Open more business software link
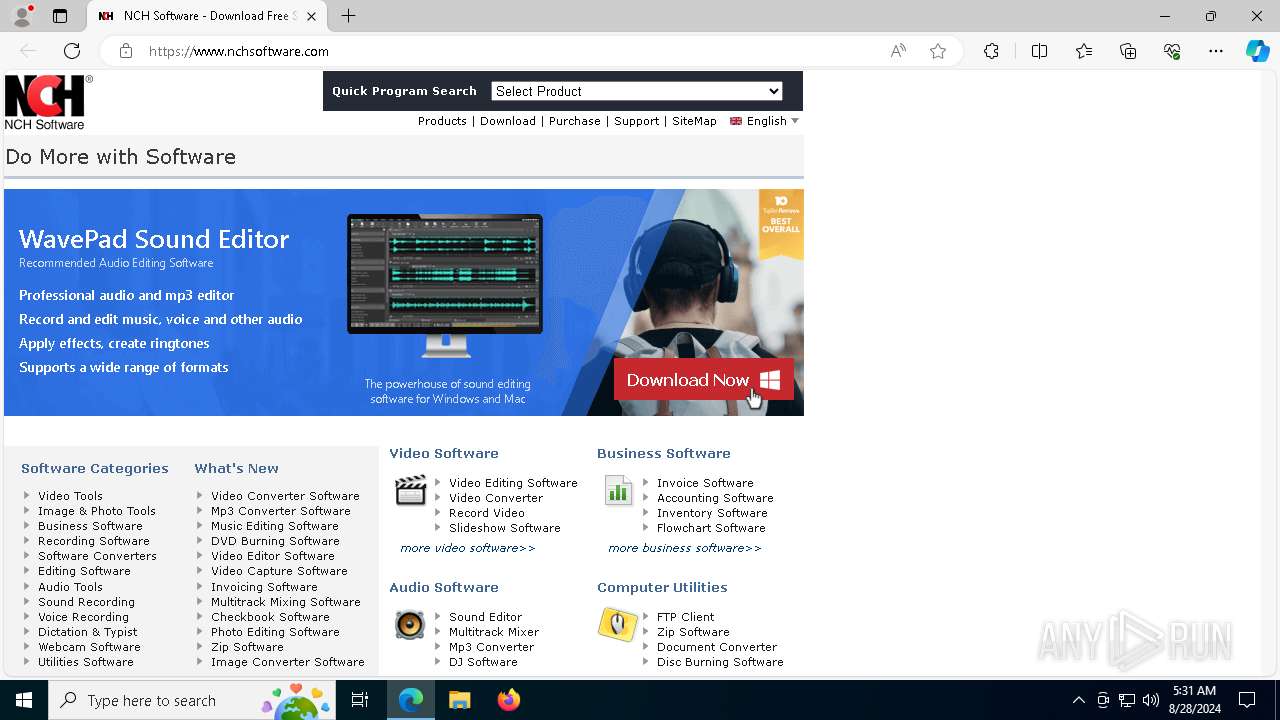Viewport: 1280px width, 720px height. tap(684, 548)
